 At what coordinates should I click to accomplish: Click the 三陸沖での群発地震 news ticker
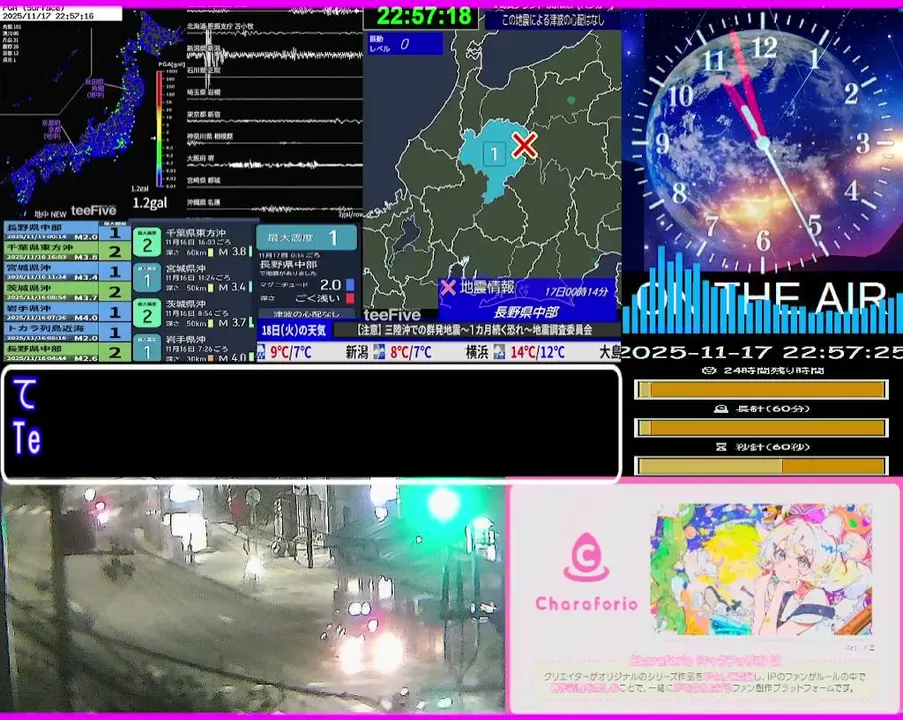[474, 330]
